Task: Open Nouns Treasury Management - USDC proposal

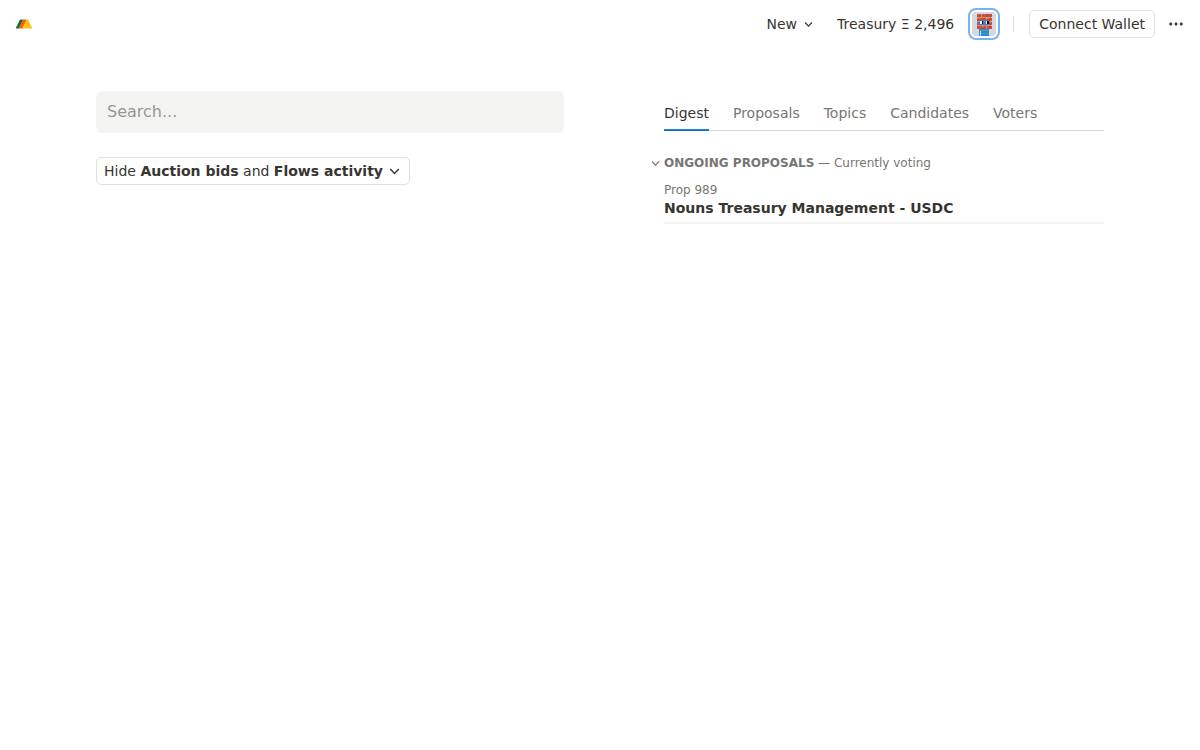Action: coord(809,208)
